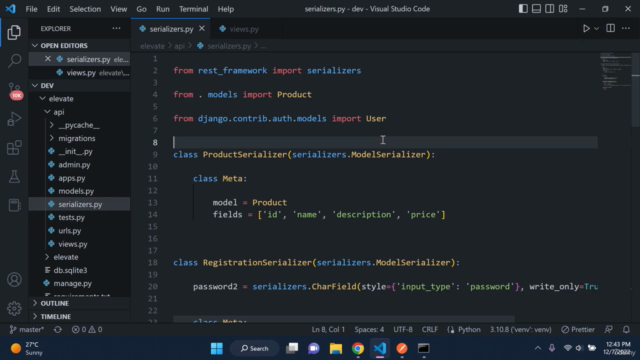Open Source Control view with 10K badge

[x=15, y=90]
